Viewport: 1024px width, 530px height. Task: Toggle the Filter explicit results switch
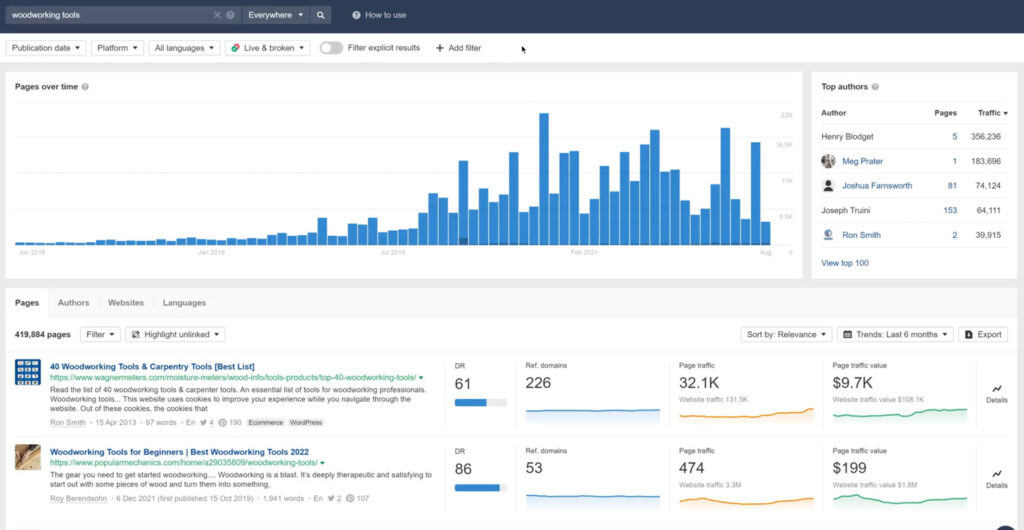331,48
